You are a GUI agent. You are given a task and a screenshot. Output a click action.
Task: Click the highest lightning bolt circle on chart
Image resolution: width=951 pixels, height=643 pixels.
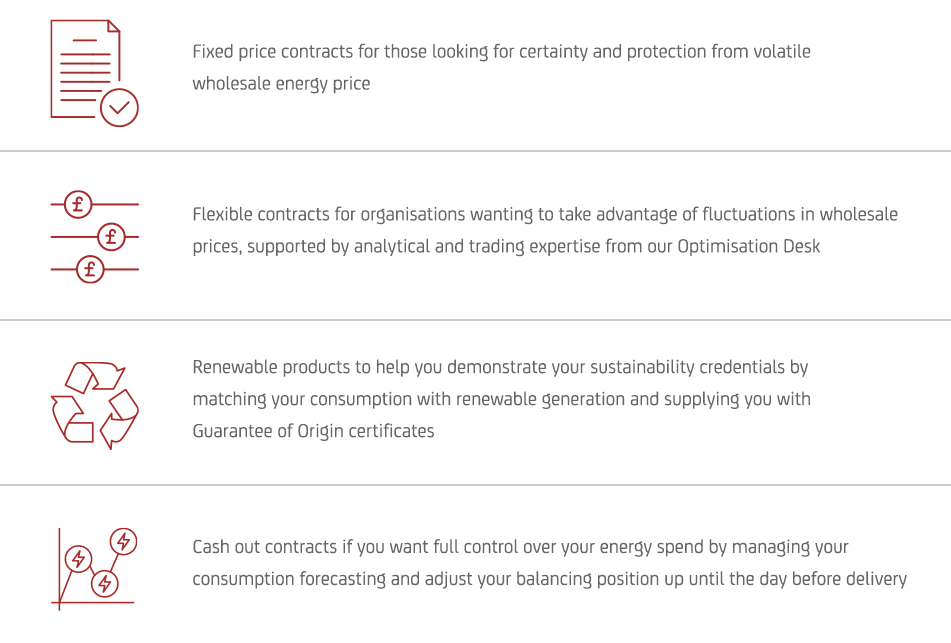click(x=123, y=541)
